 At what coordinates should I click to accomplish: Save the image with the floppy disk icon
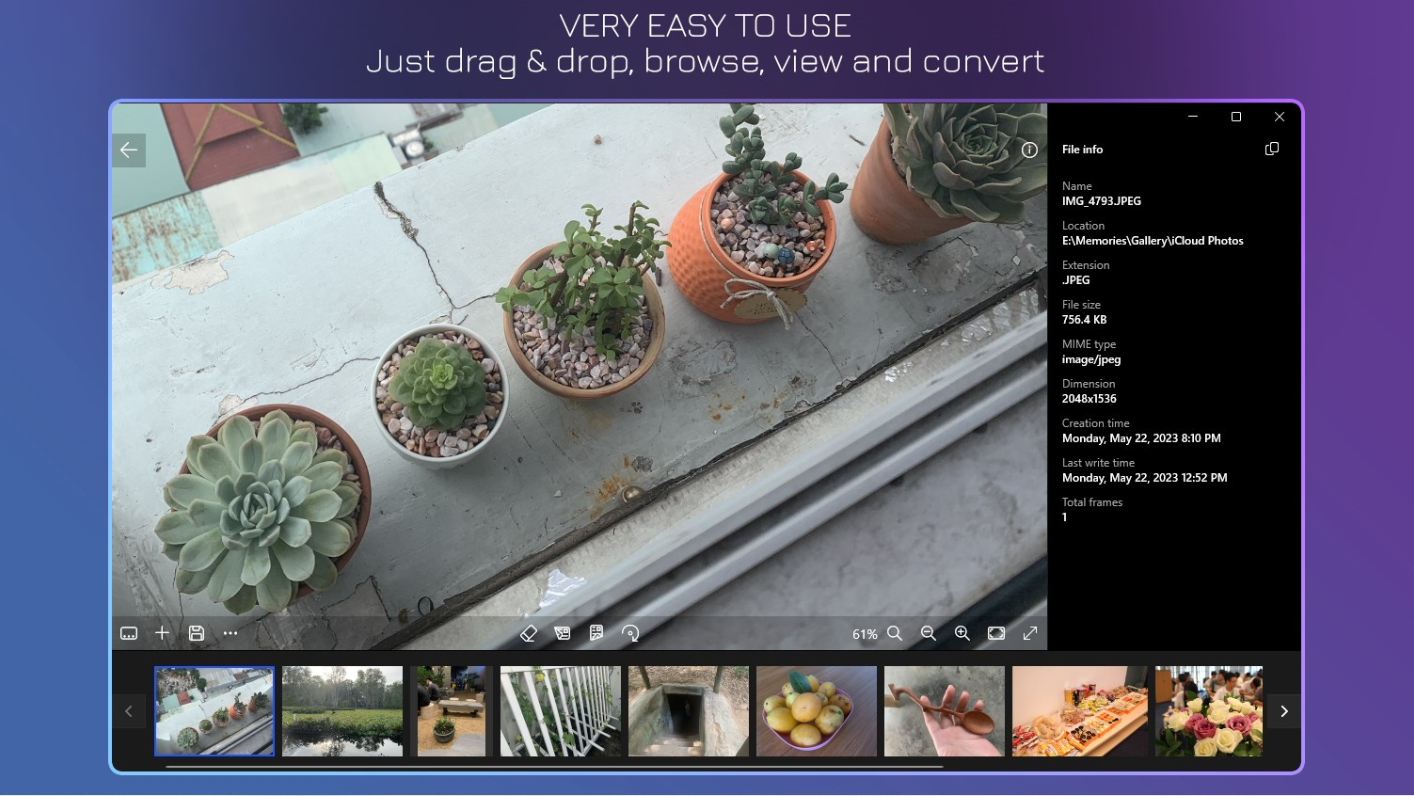[196, 633]
